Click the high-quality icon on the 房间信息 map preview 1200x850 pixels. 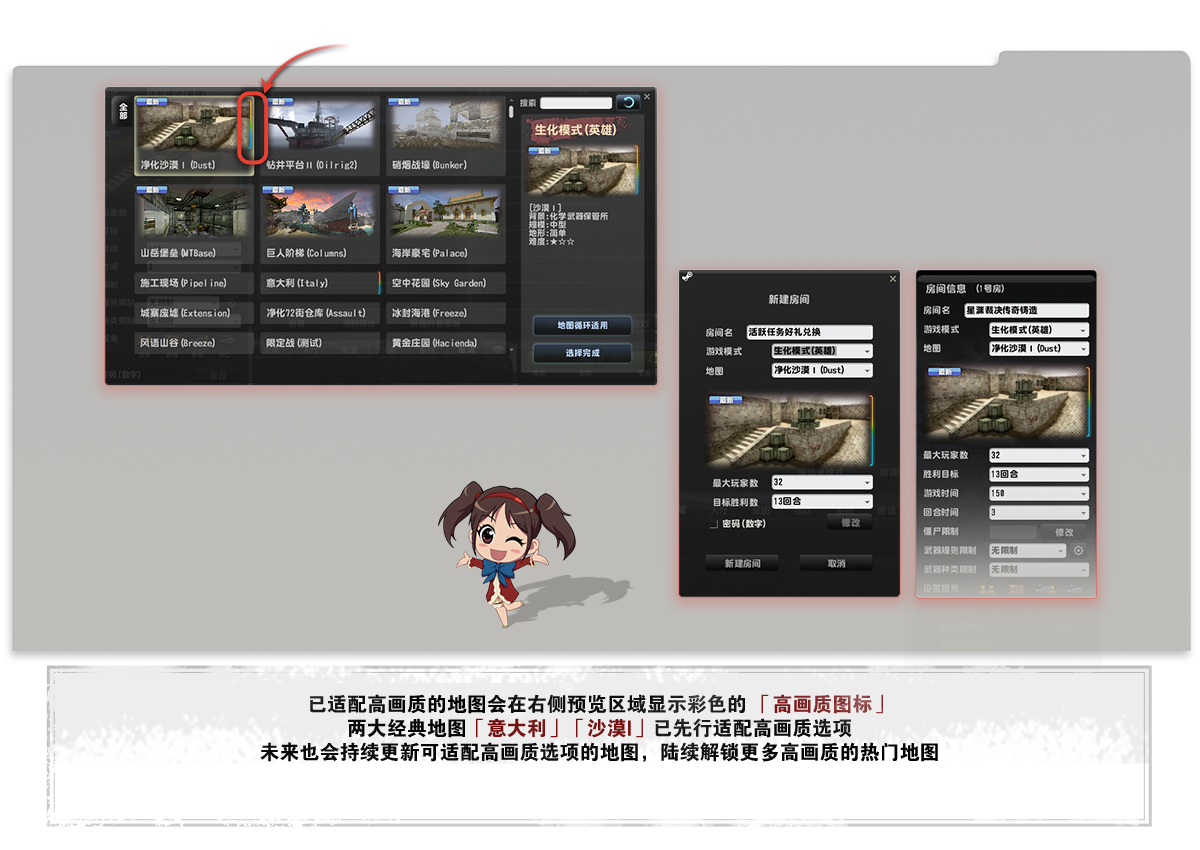(x=1086, y=402)
